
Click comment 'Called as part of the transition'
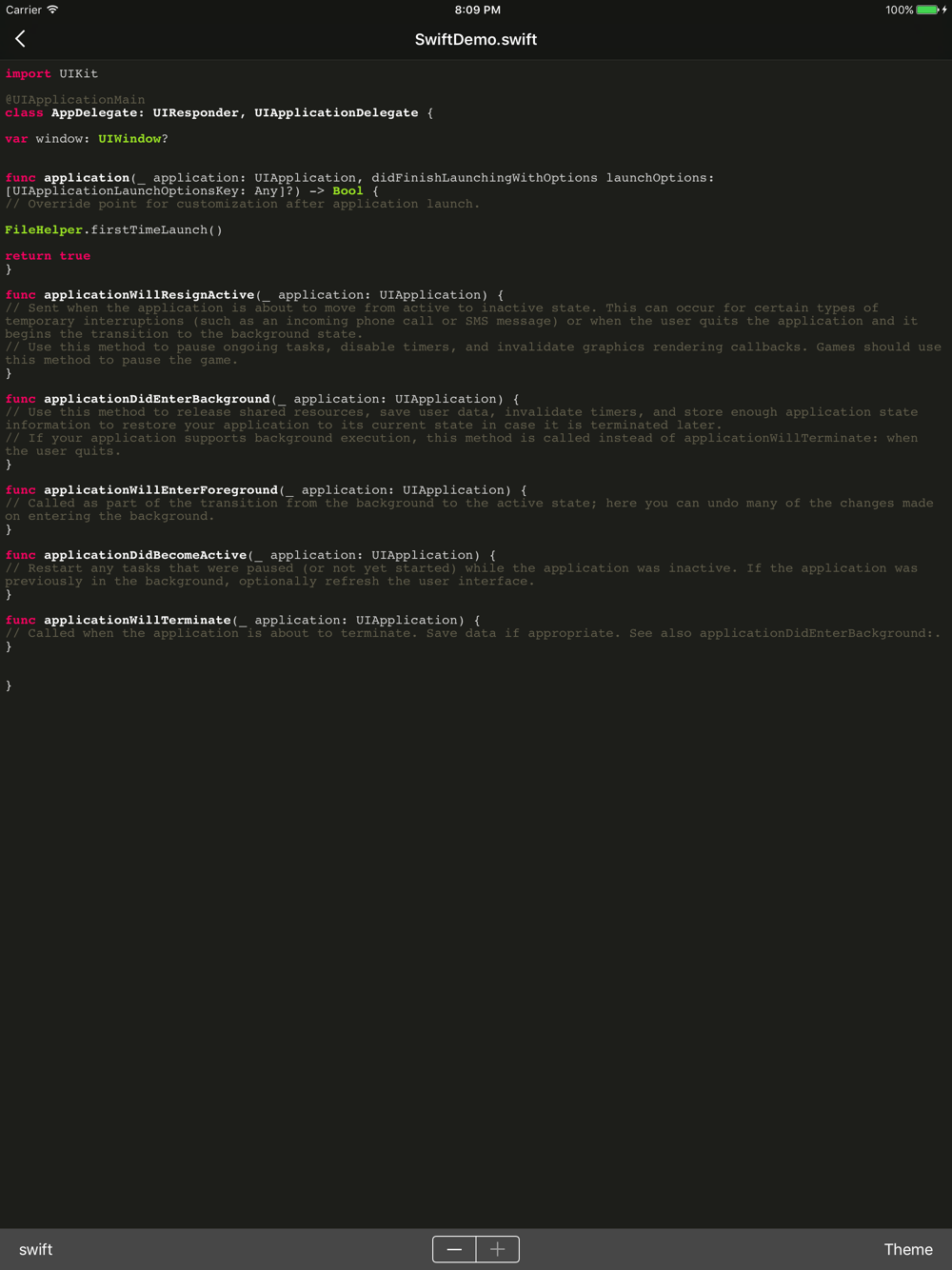pyautogui.click(x=469, y=509)
